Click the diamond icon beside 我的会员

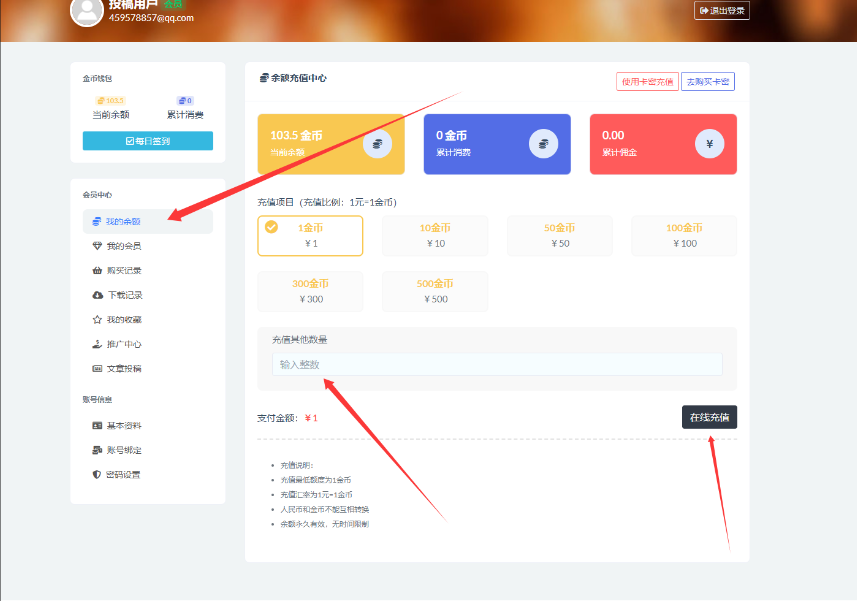click(97, 246)
